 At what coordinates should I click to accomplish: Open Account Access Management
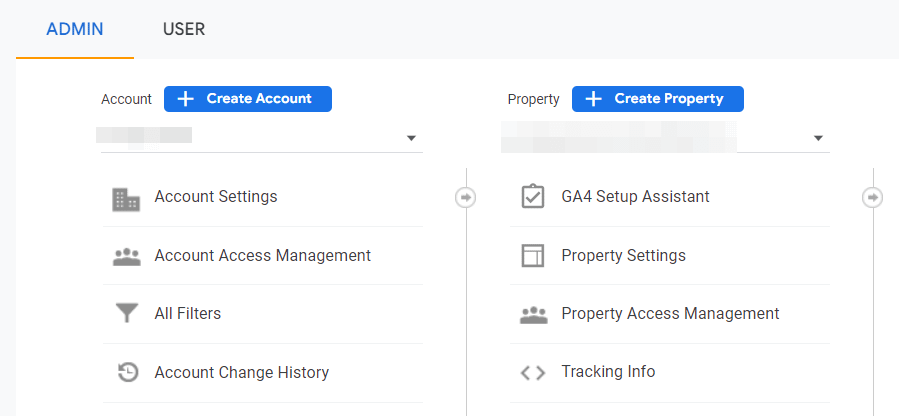click(x=263, y=256)
